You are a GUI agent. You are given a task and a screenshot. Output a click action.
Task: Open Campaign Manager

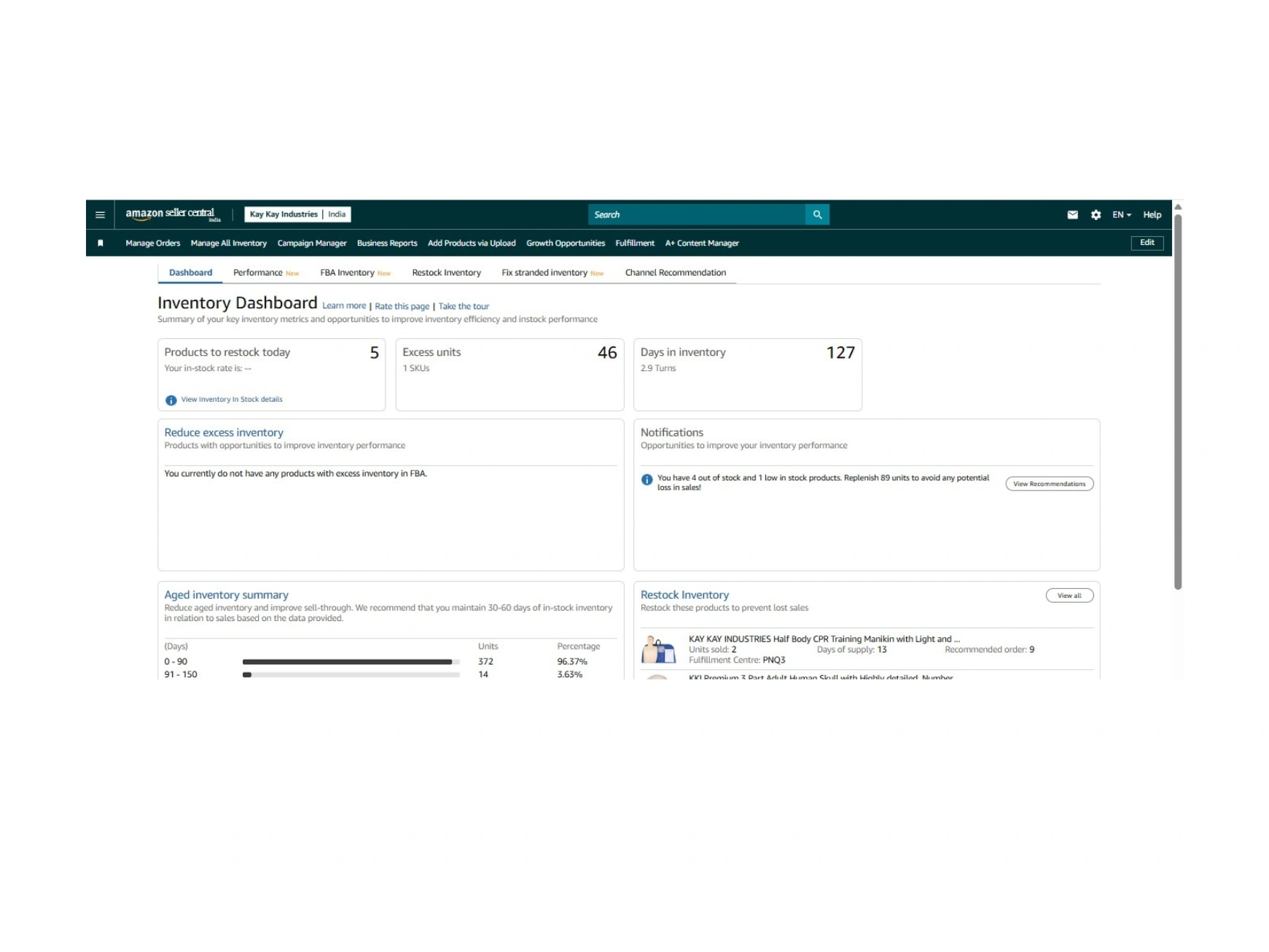[312, 243]
